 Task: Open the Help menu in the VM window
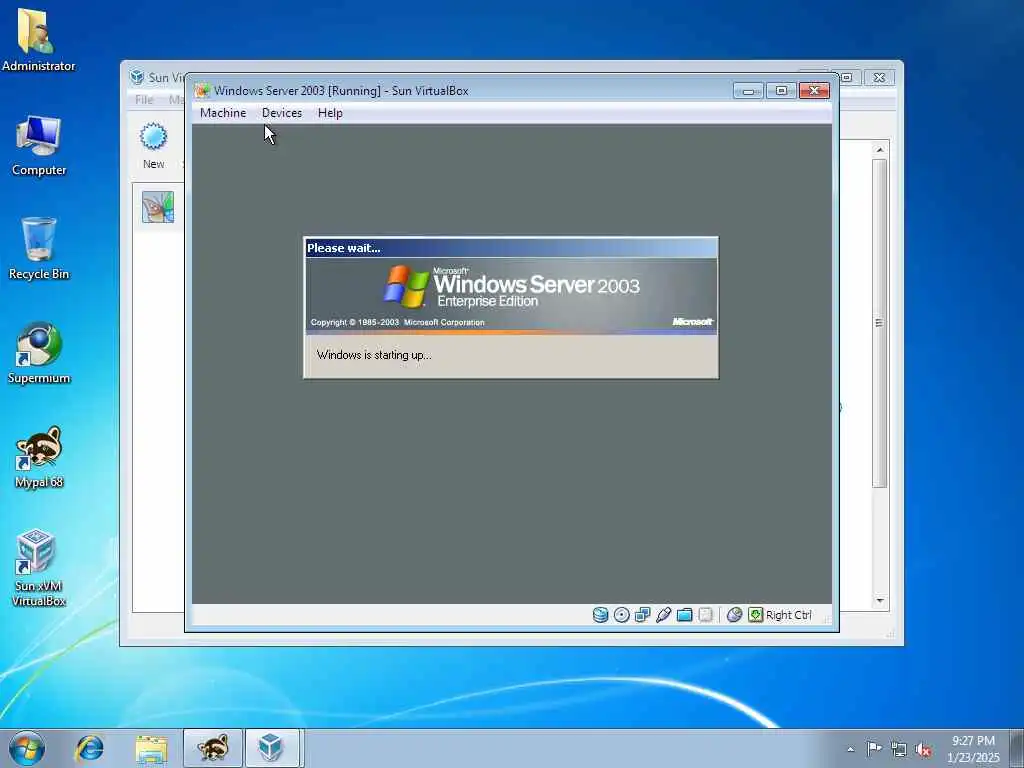[x=330, y=113]
